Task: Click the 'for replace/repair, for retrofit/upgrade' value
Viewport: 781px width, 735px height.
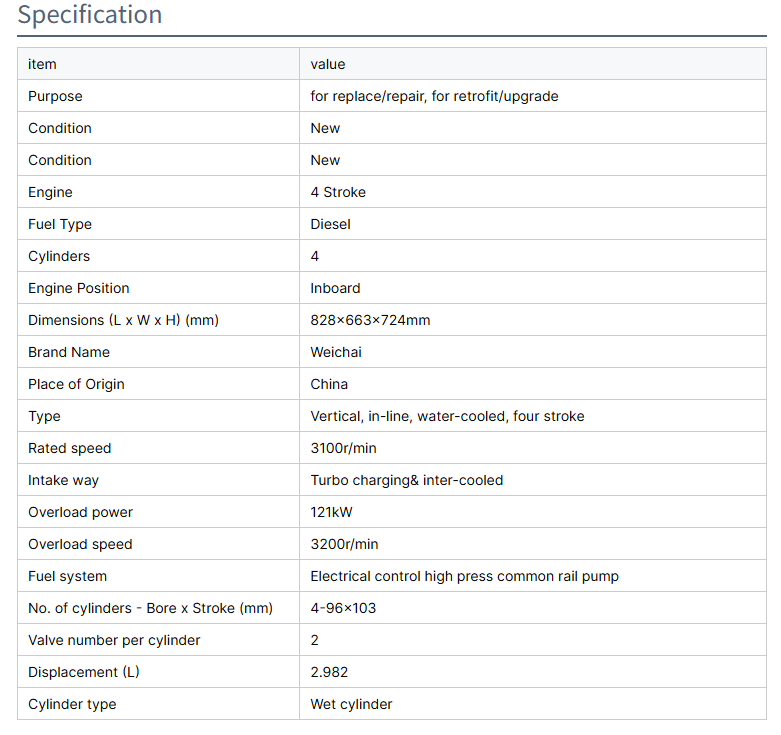Action: 434,96
